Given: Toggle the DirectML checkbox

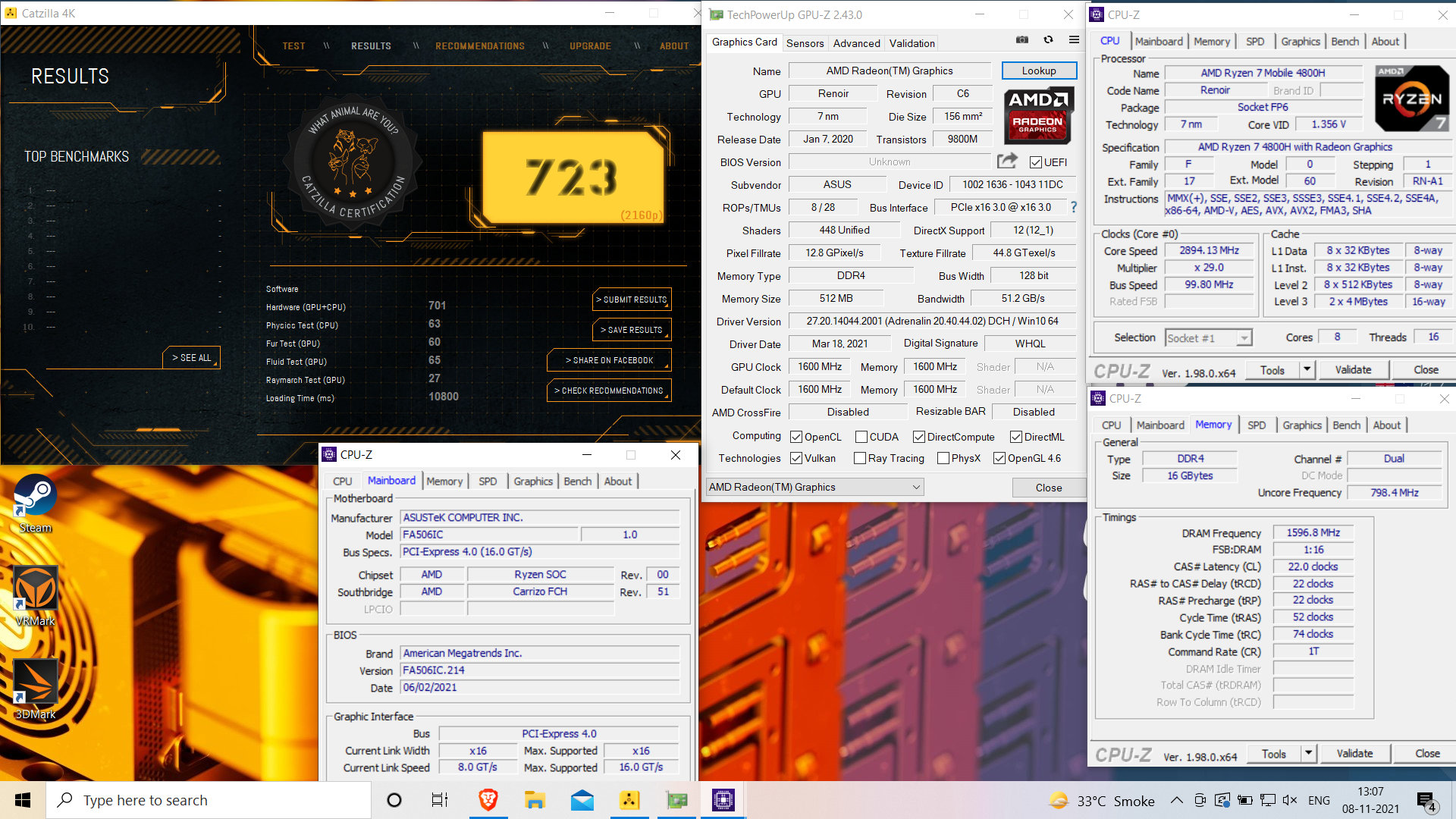Looking at the screenshot, I should coord(1015,437).
